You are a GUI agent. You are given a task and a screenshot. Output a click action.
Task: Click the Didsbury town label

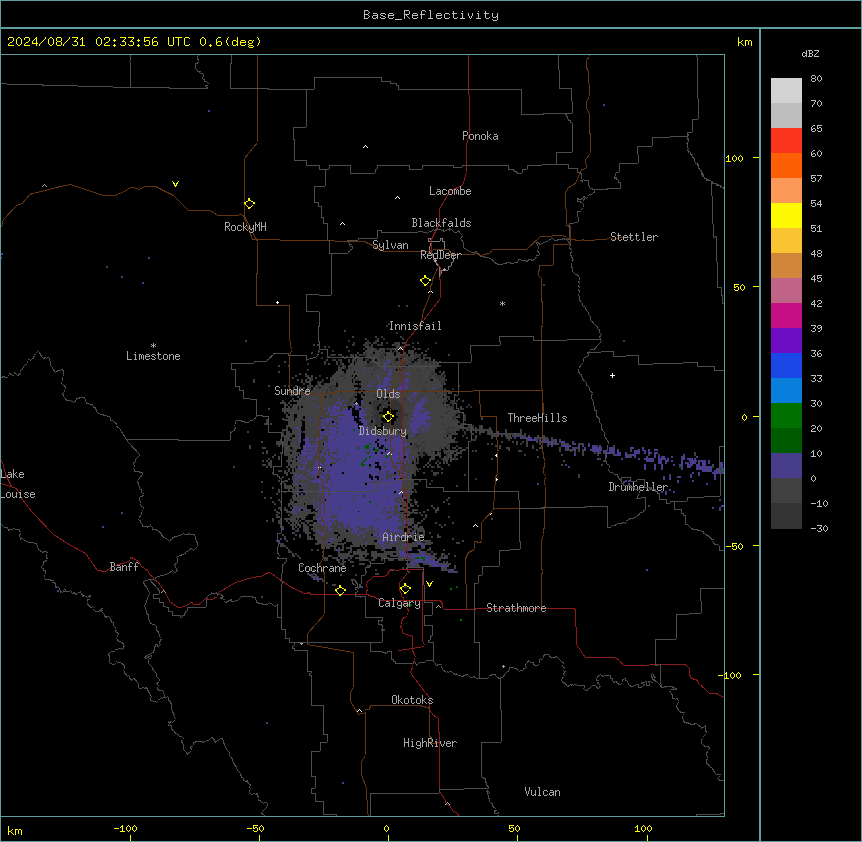[x=383, y=431]
